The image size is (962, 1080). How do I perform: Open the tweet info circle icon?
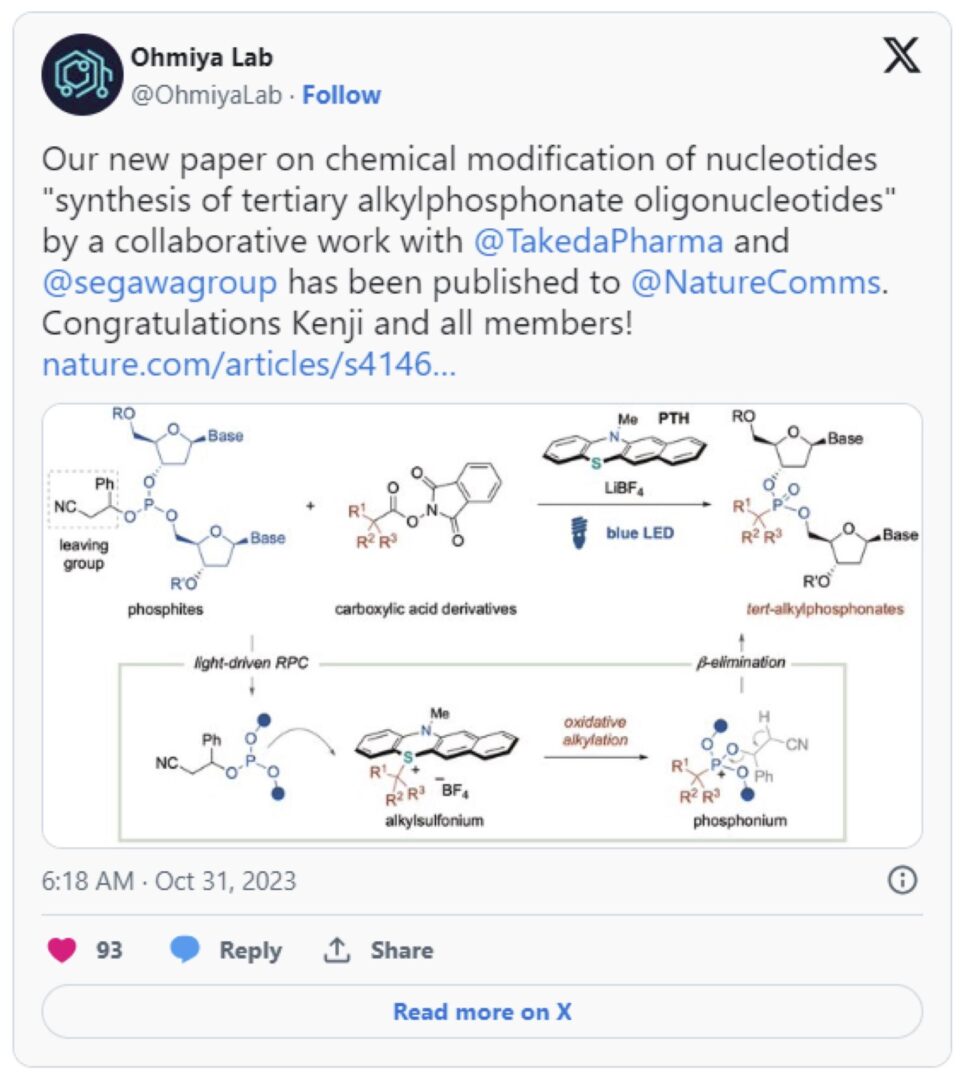tap(902, 880)
